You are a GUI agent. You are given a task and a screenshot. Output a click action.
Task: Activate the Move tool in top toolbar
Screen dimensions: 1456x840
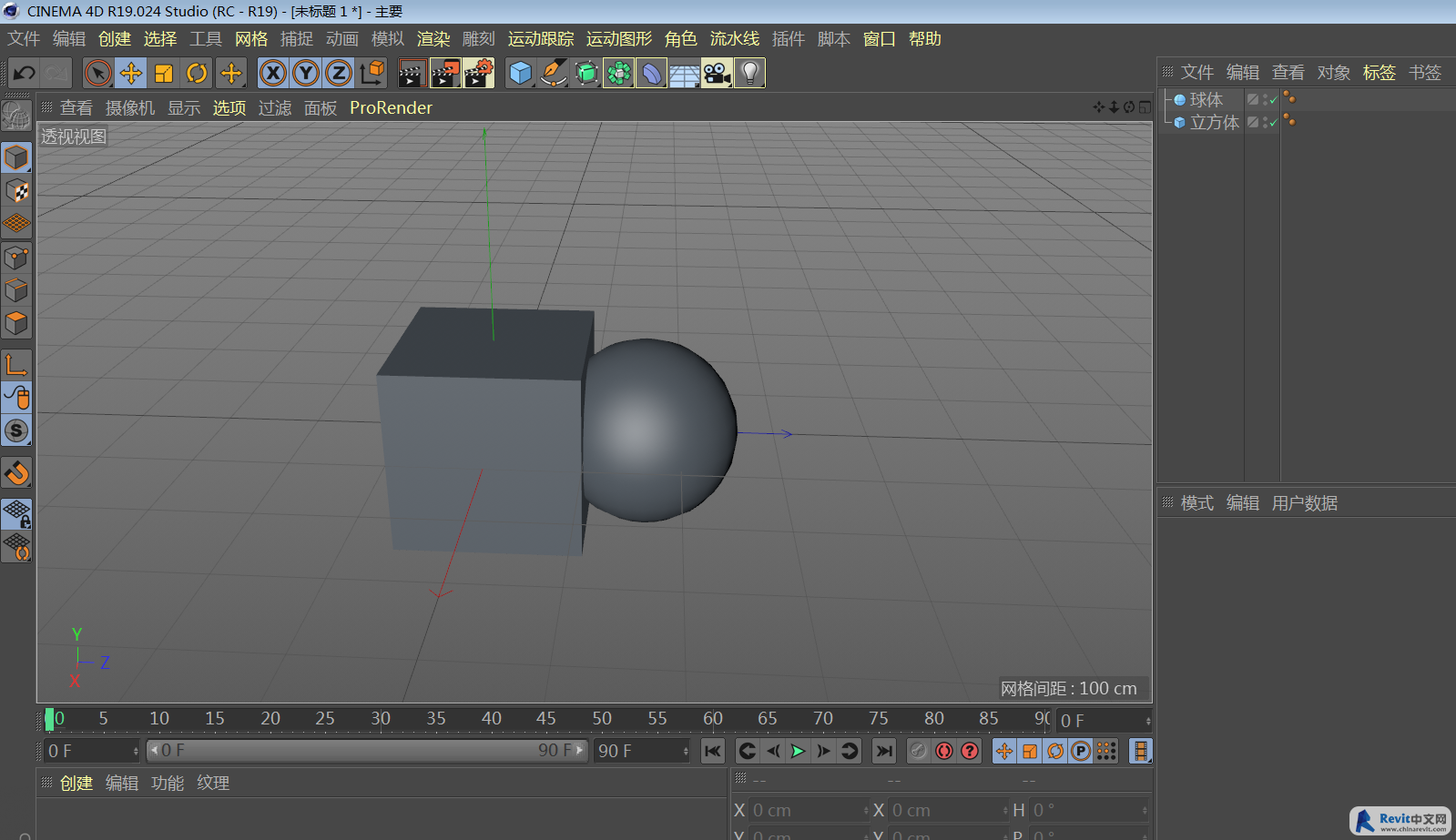[131, 73]
